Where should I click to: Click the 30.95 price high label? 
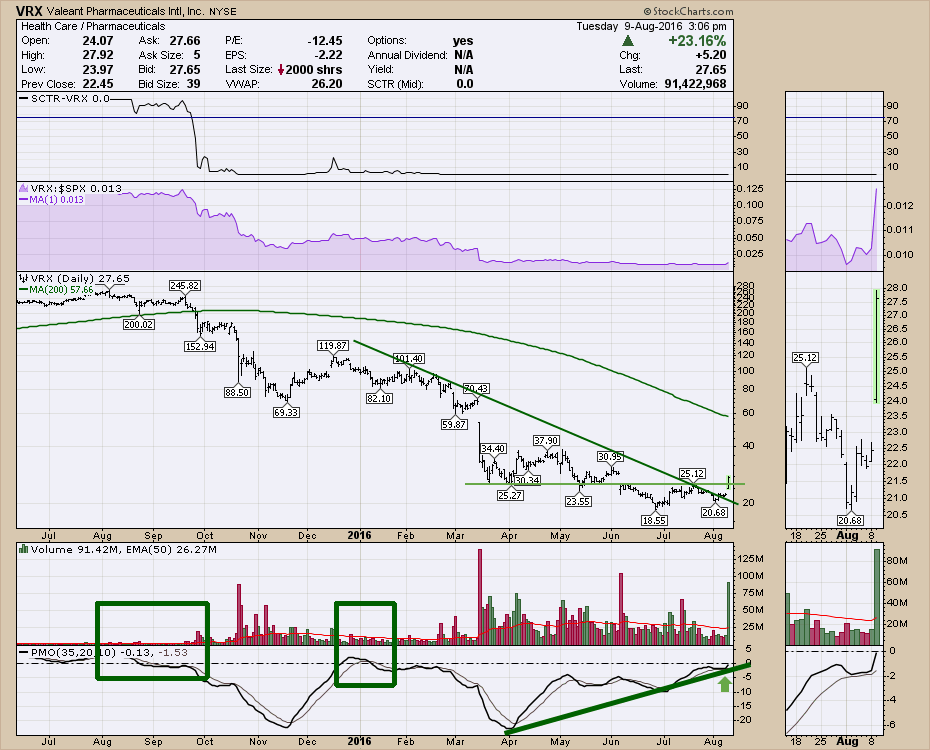[x=610, y=457]
